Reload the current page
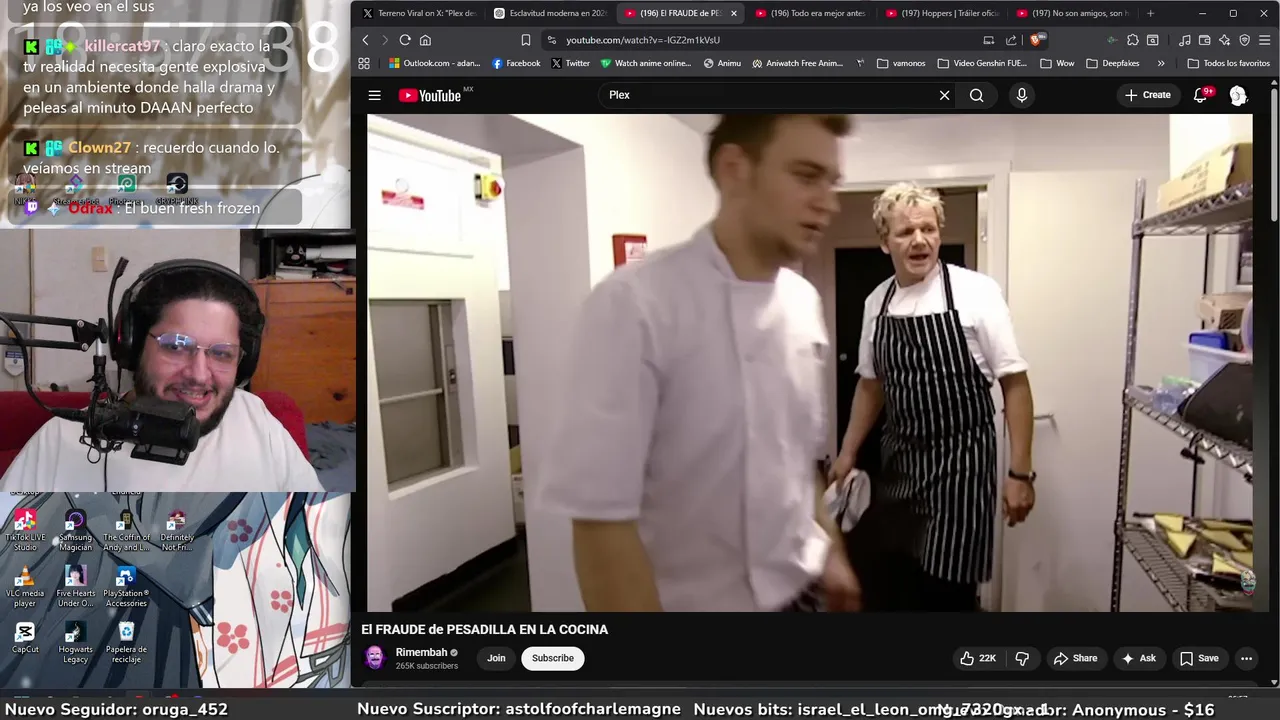The width and height of the screenshot is (1280, 720). click(405, 40)
